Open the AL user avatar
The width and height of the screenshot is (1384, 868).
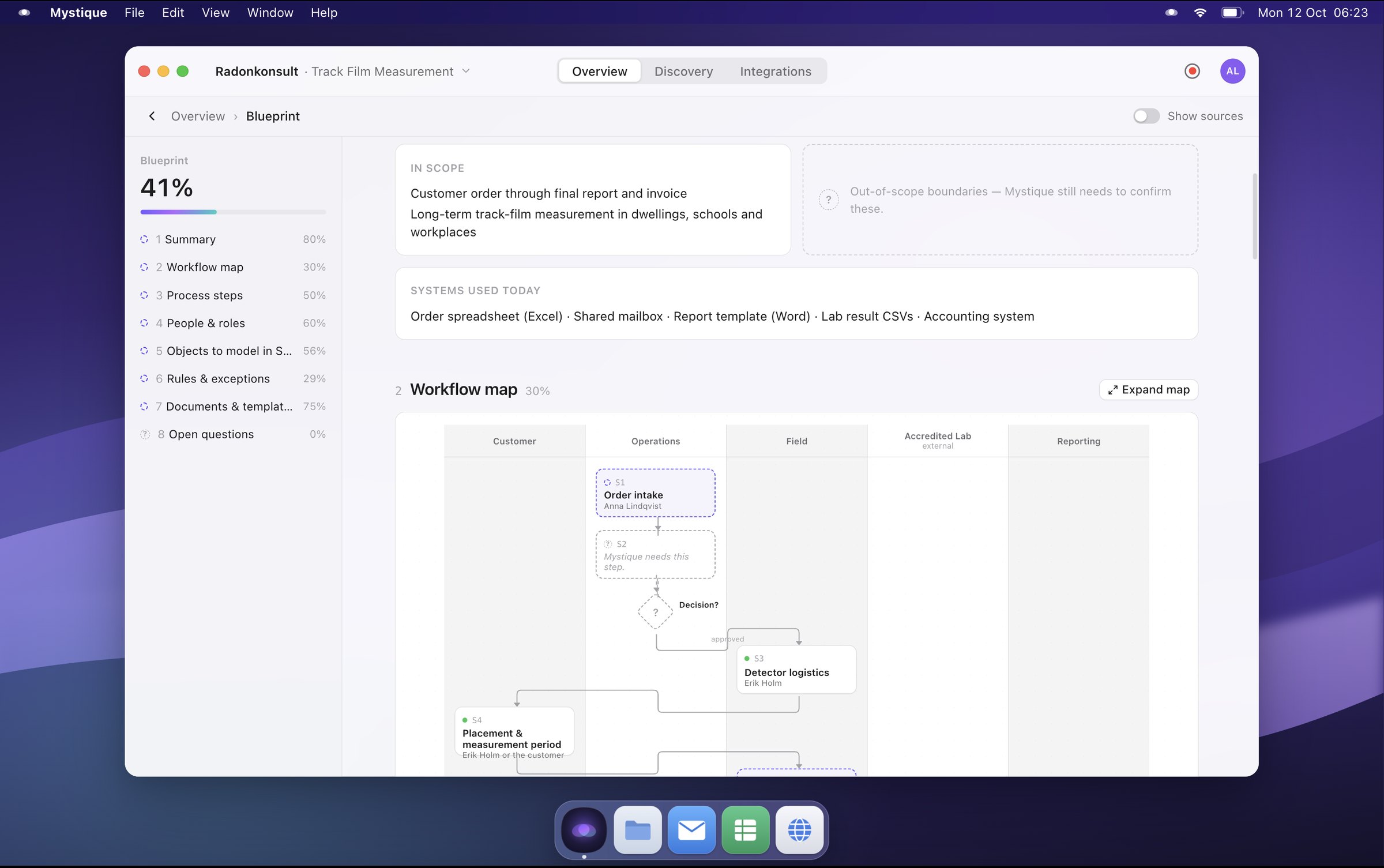pyautogui.click(x=1232, y=71)
